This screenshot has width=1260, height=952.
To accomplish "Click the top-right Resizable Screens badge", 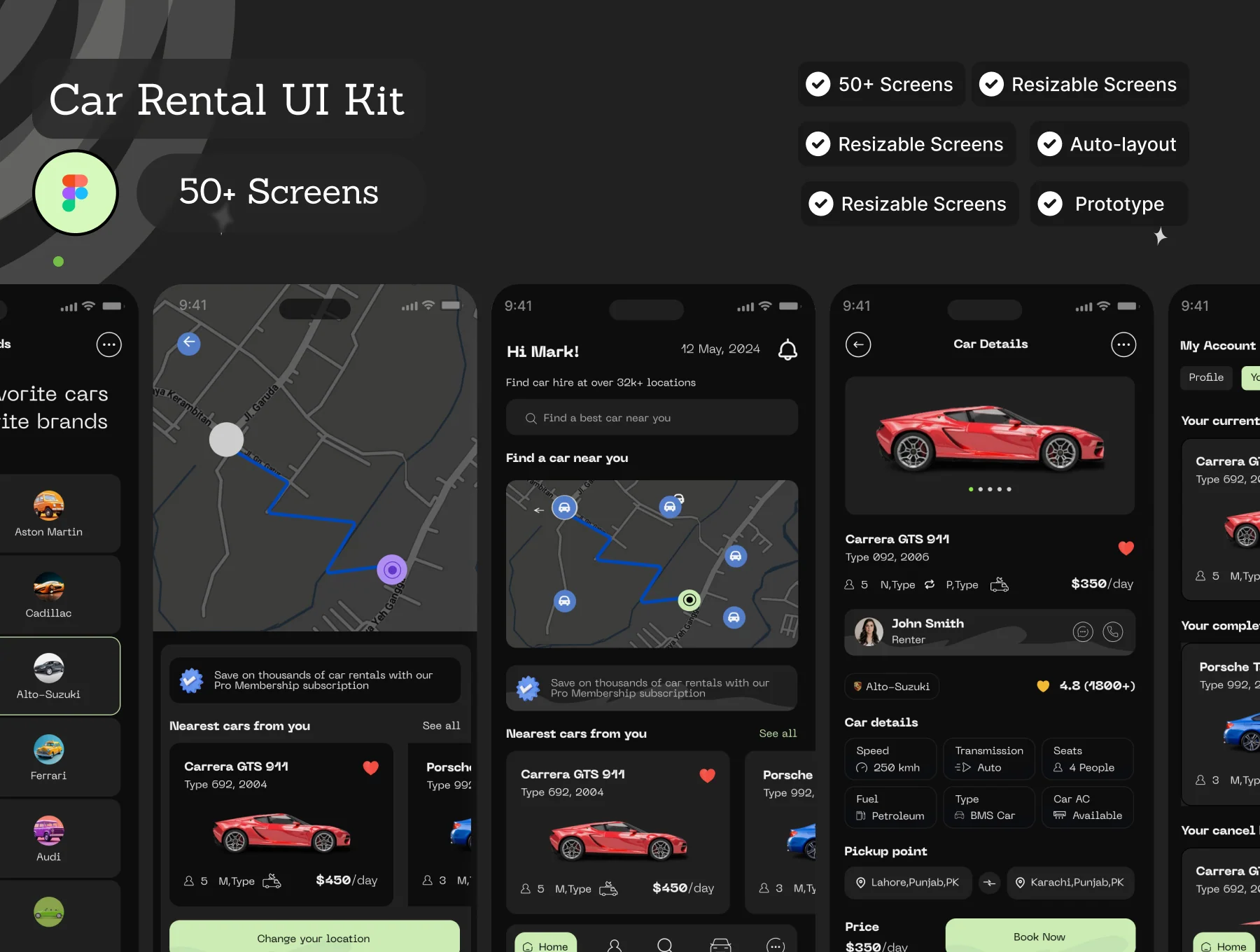I will point(1080,84).
